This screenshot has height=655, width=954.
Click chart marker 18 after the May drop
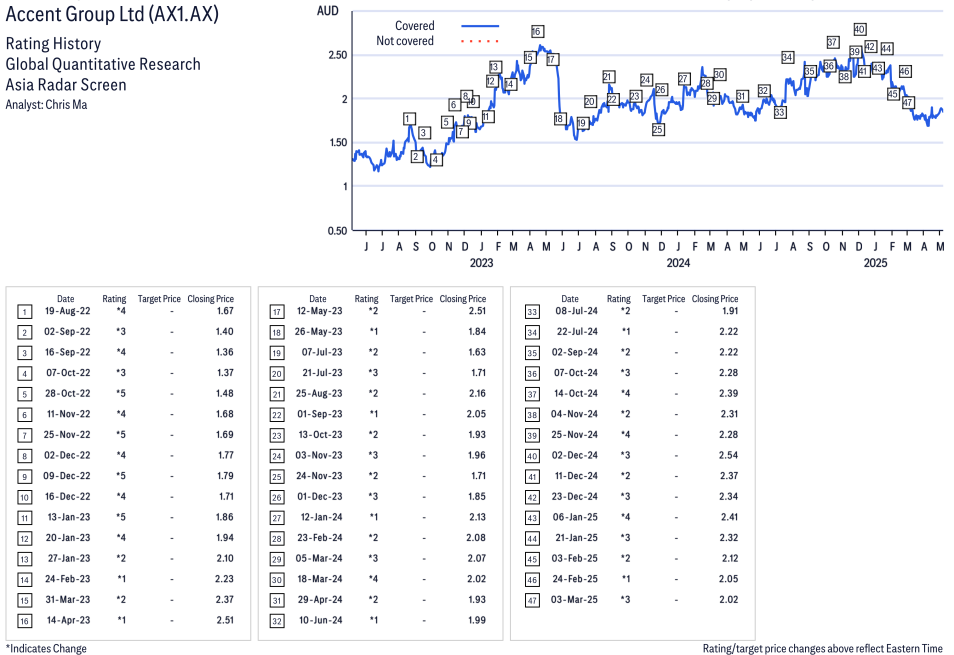[559, 119]
